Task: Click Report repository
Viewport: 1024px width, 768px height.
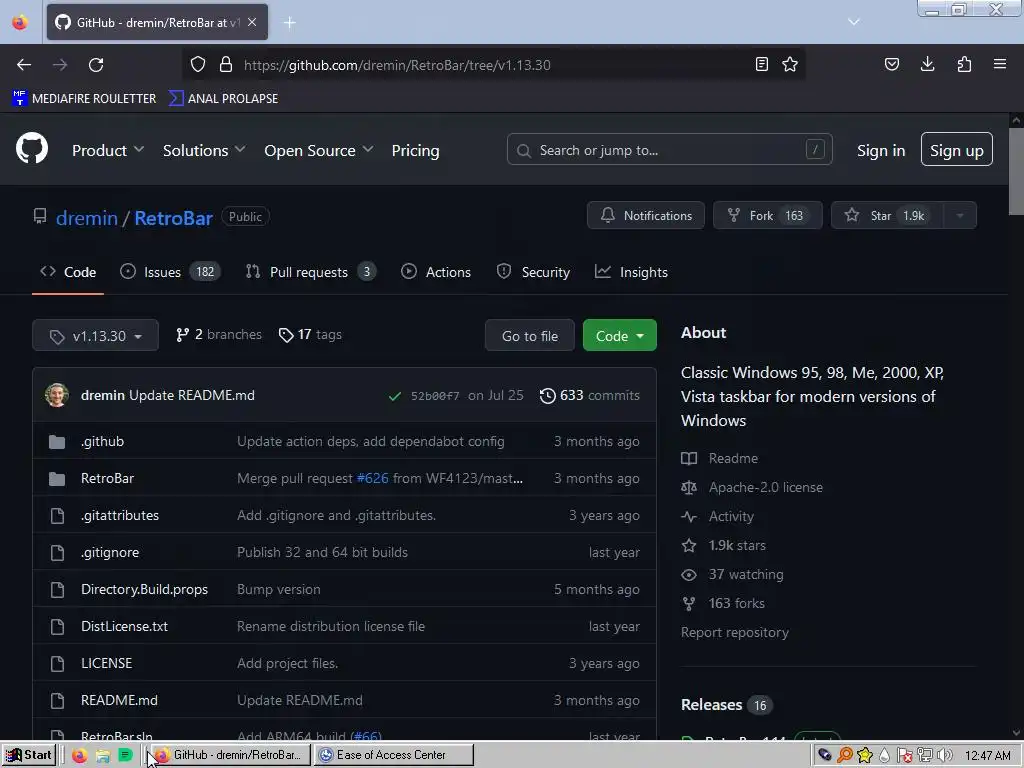Action: [735, 632]
